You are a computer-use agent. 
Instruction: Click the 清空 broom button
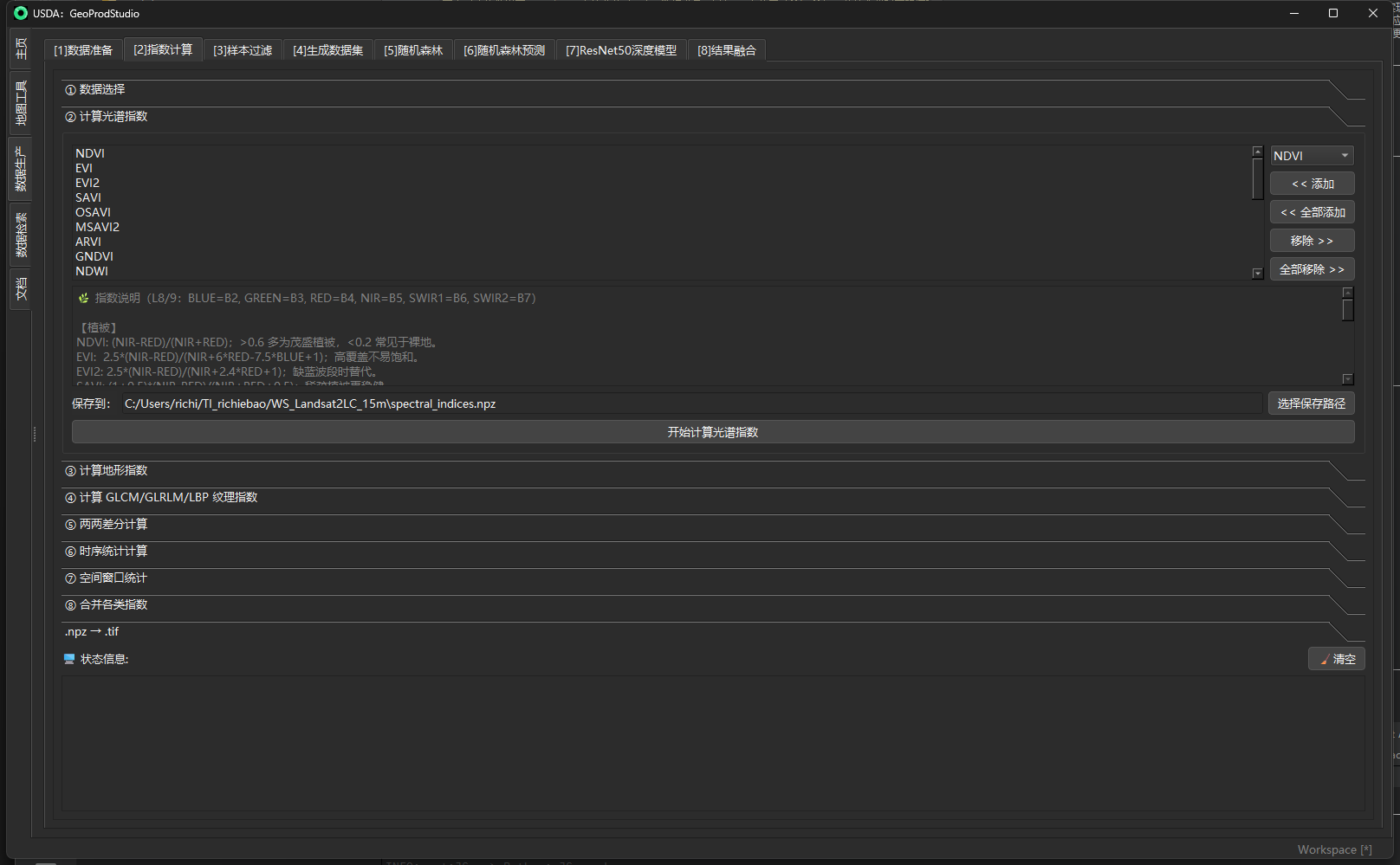(x=1336, y=659)
